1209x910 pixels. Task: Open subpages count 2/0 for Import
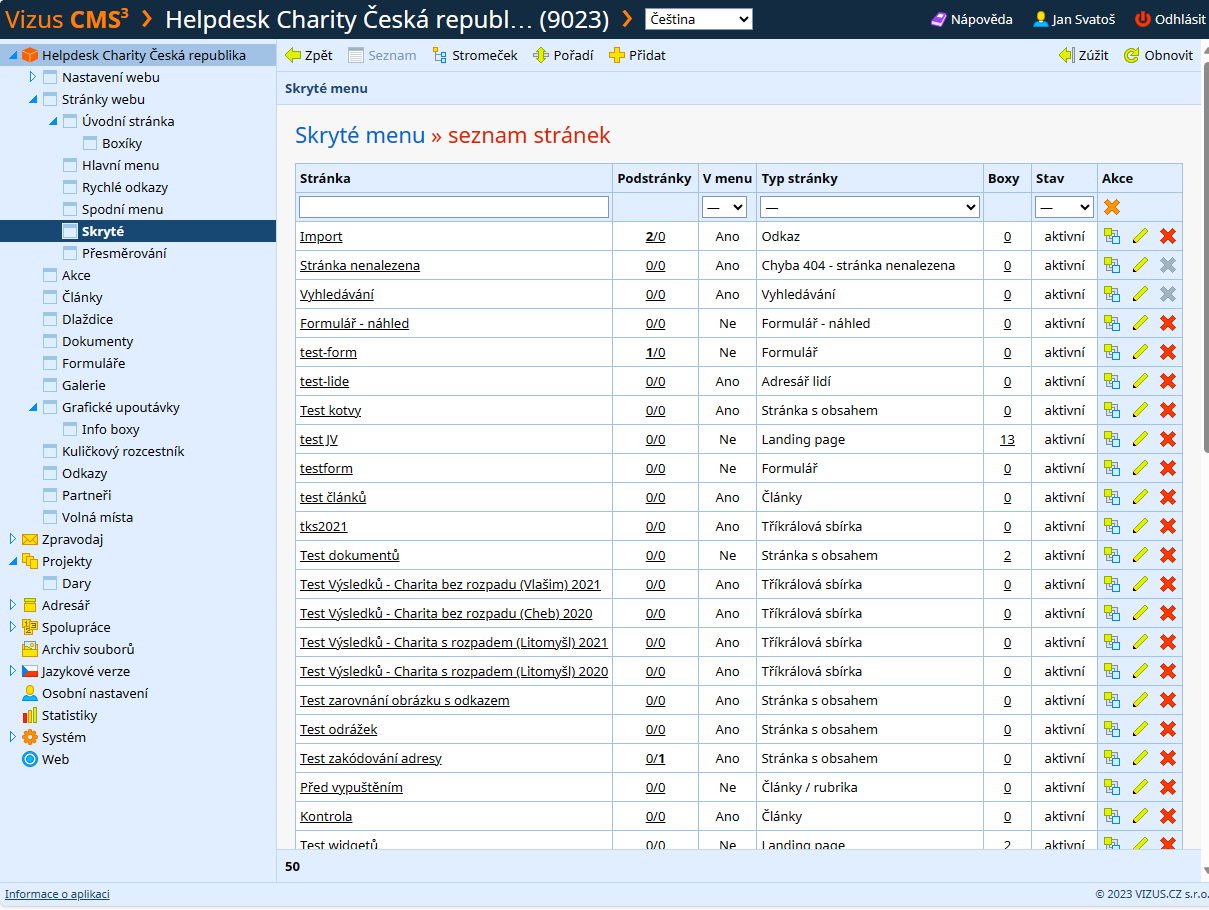pyautogui.click(x=655, y=237)
